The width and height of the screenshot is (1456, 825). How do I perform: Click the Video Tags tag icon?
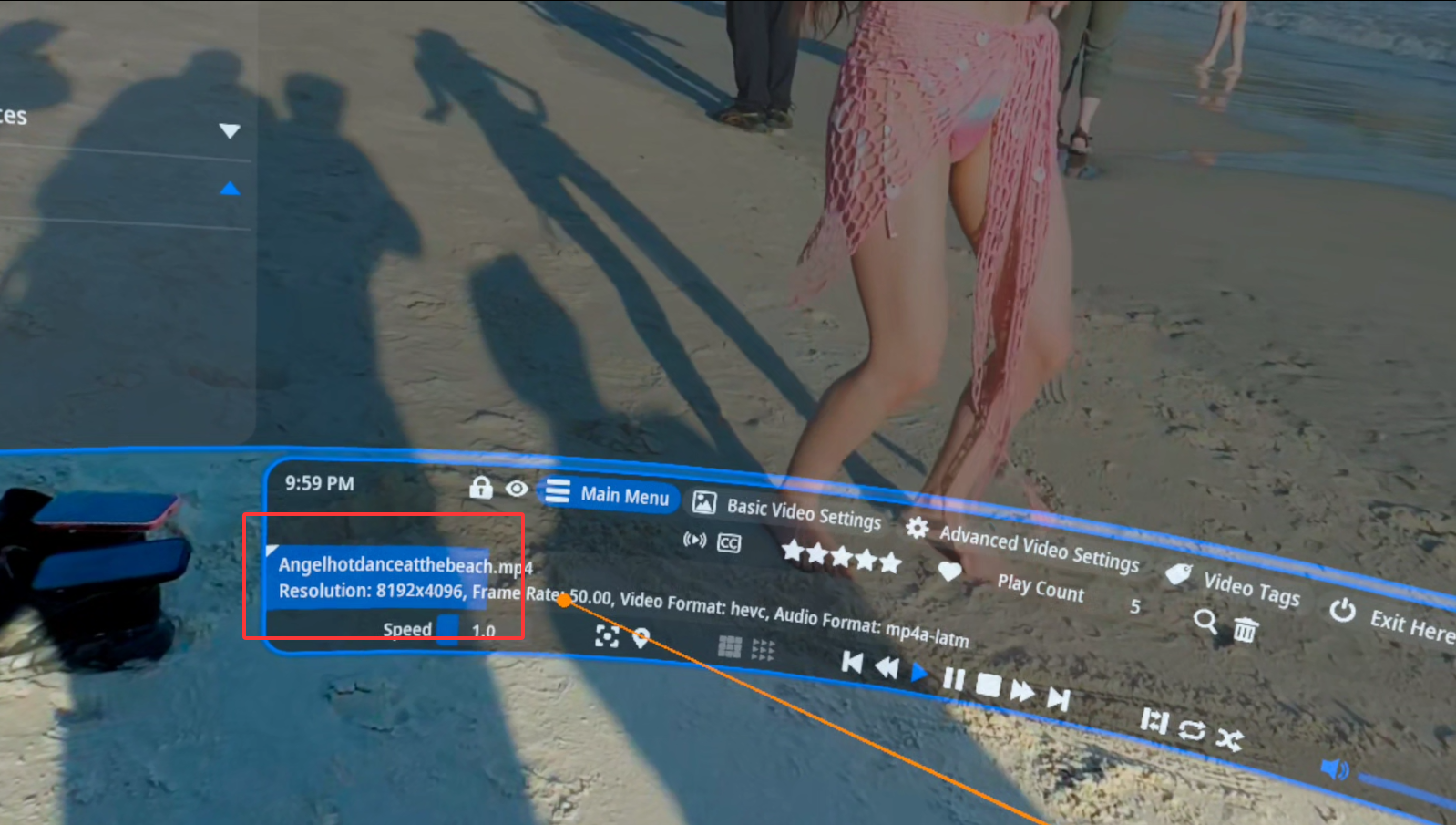tap(1179, 573)
